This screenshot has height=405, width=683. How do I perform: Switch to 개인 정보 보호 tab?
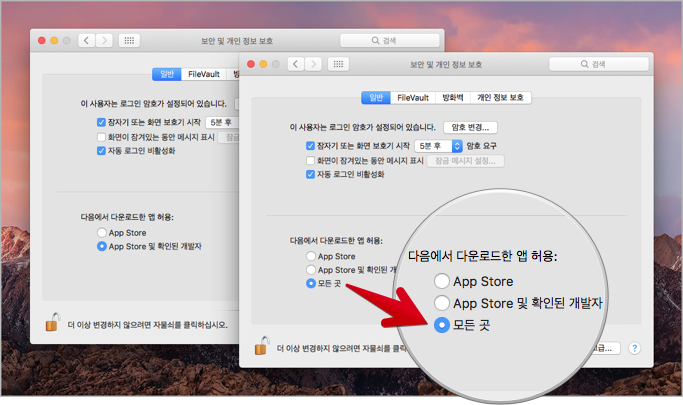(x=500, y=98)
